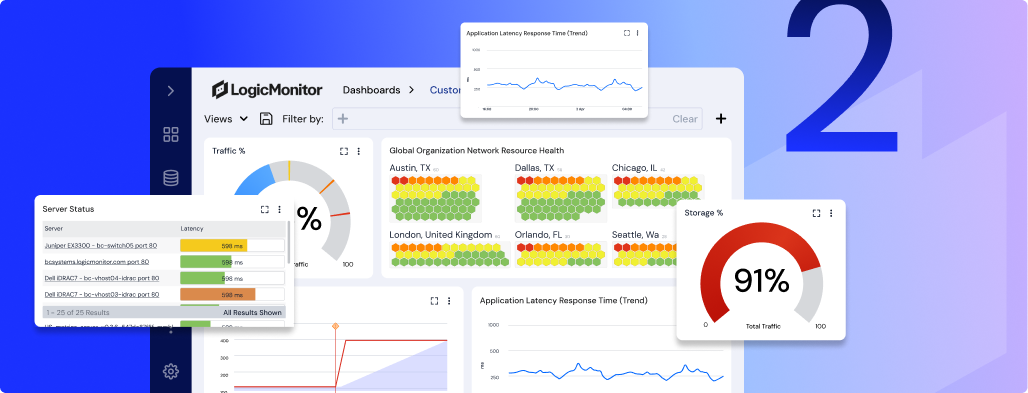Open the Resources database icon in sidebar

(x=171, y=178)
